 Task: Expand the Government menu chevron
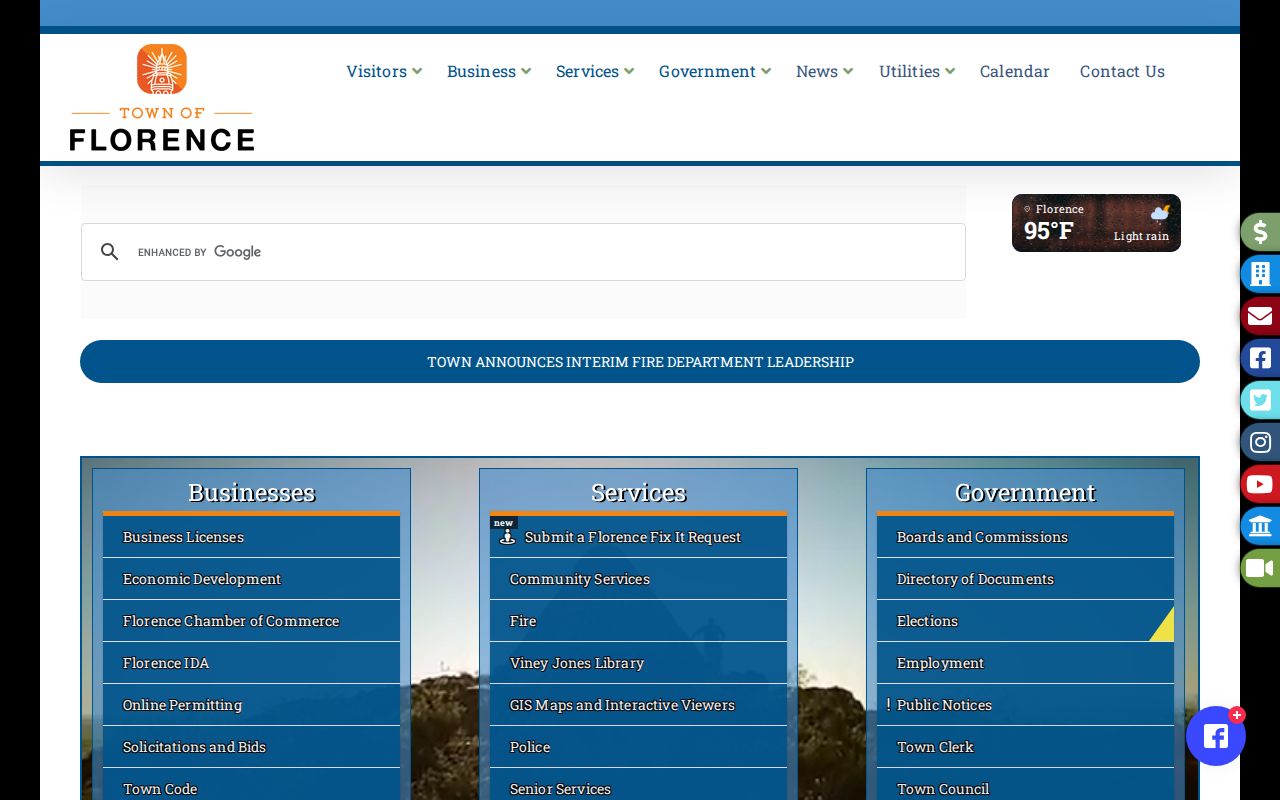(766, 71)
